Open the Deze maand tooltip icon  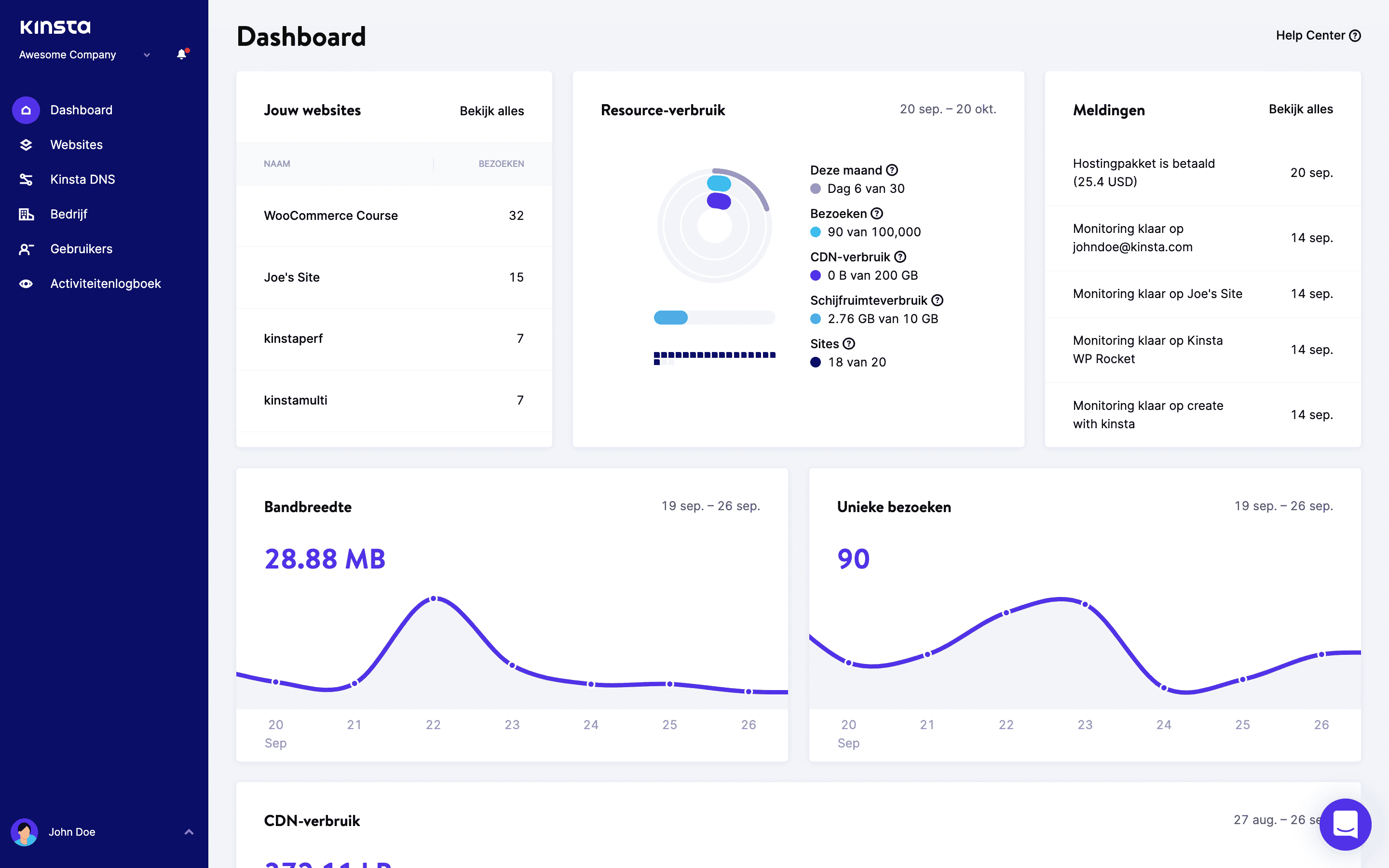point(892,169)
